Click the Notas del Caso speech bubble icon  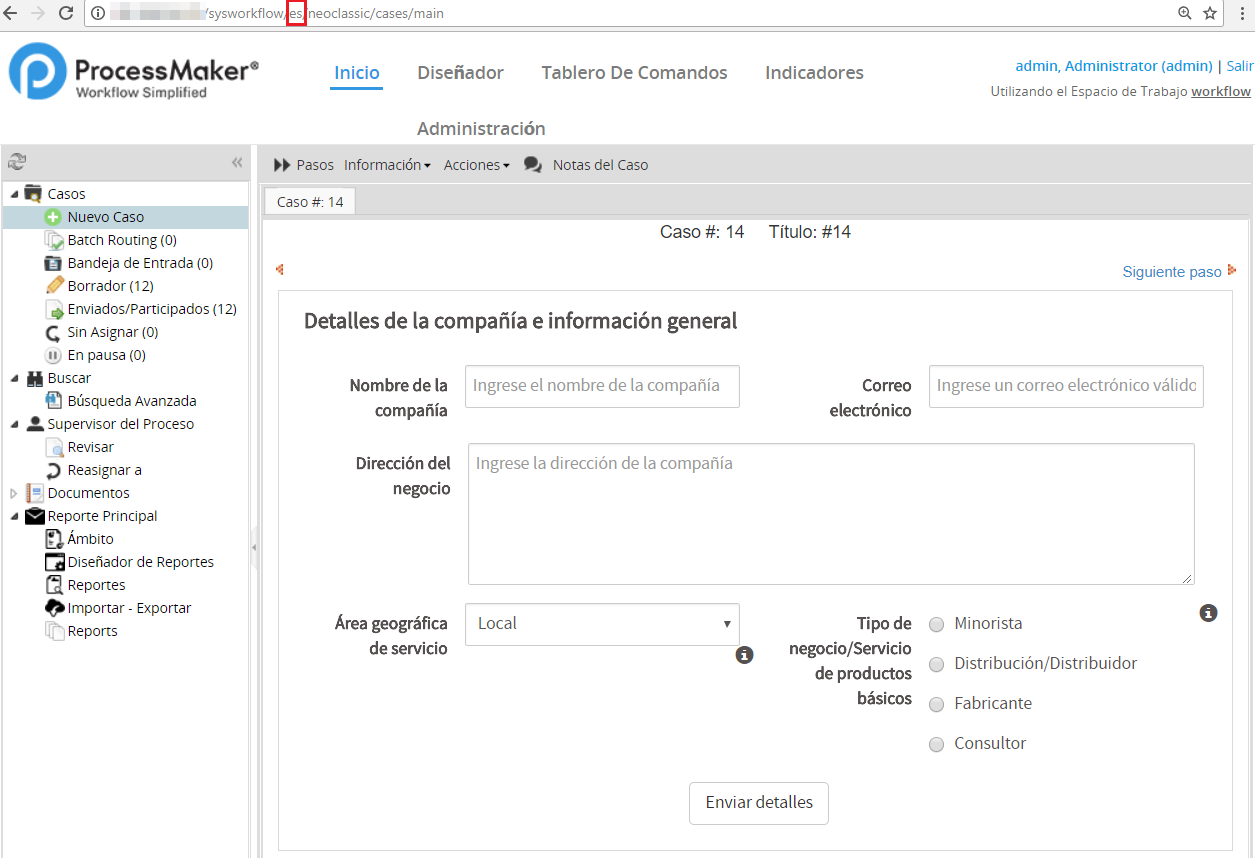tap(533, 165)
